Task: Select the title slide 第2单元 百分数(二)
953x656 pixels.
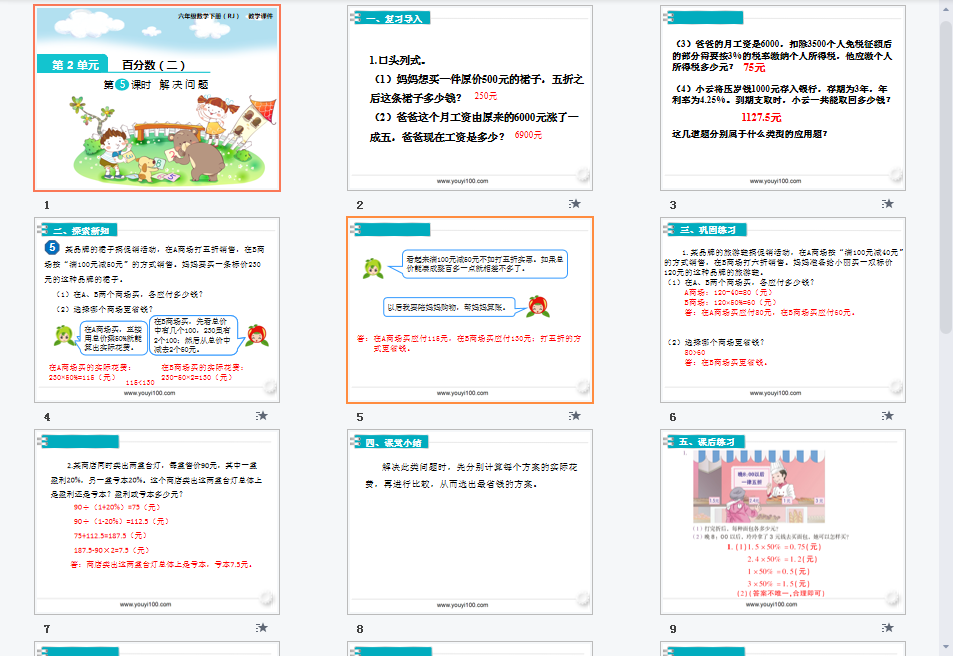Action: (x=157, y=98)
